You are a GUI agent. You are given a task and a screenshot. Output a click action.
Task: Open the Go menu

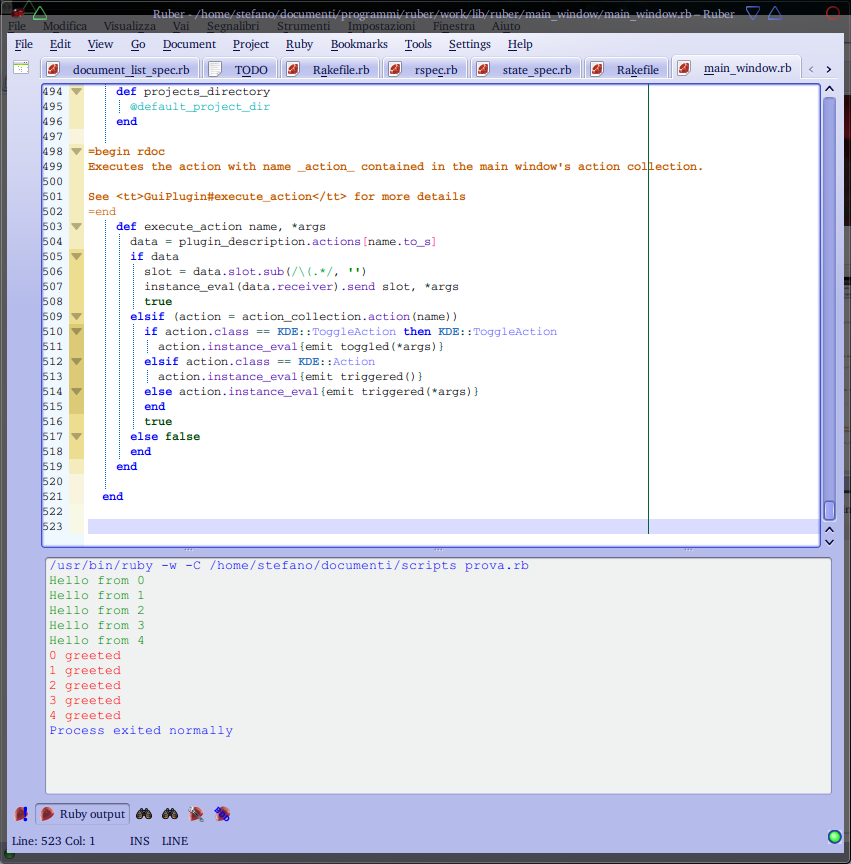(x=138, y=44)
